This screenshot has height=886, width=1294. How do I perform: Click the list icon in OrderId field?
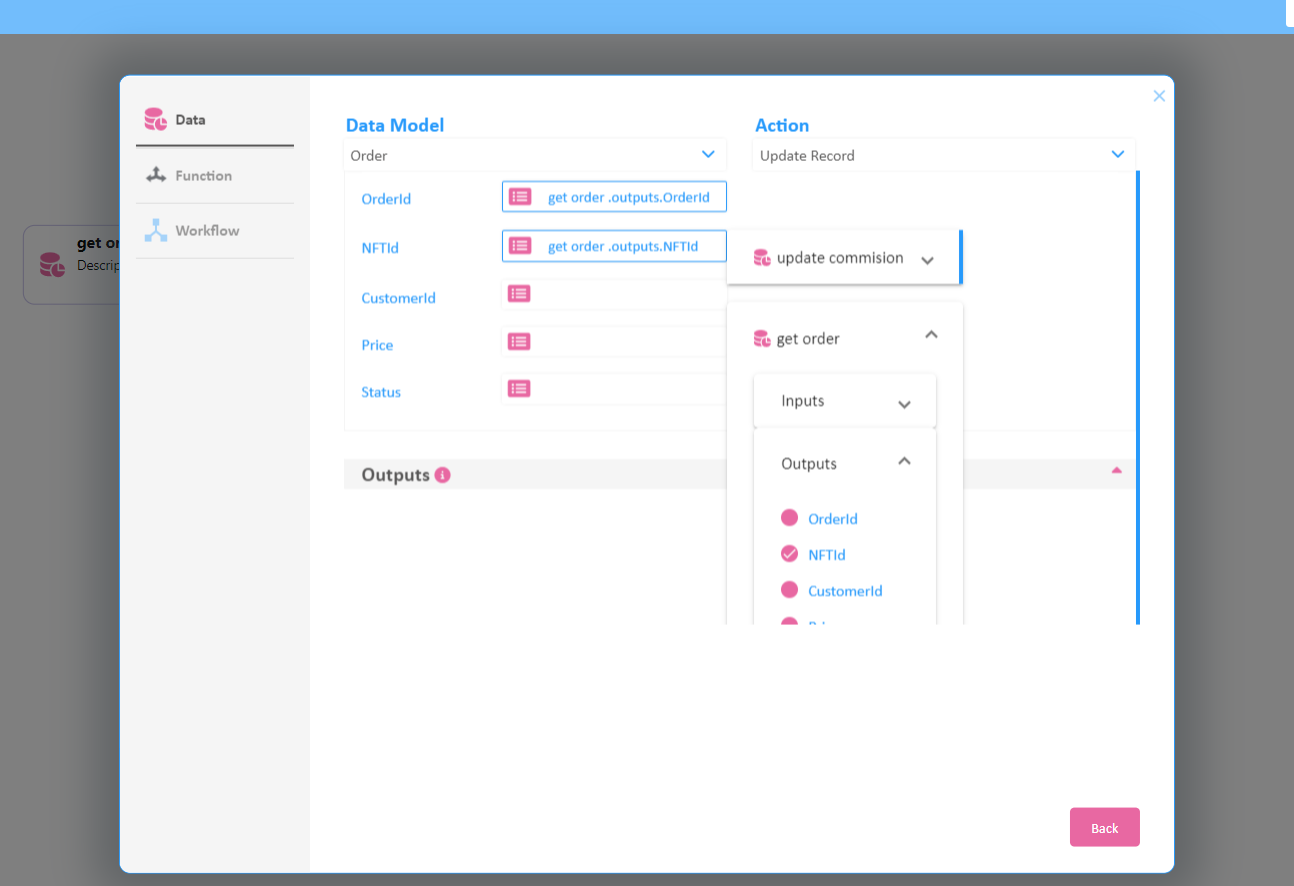(520, 197)
